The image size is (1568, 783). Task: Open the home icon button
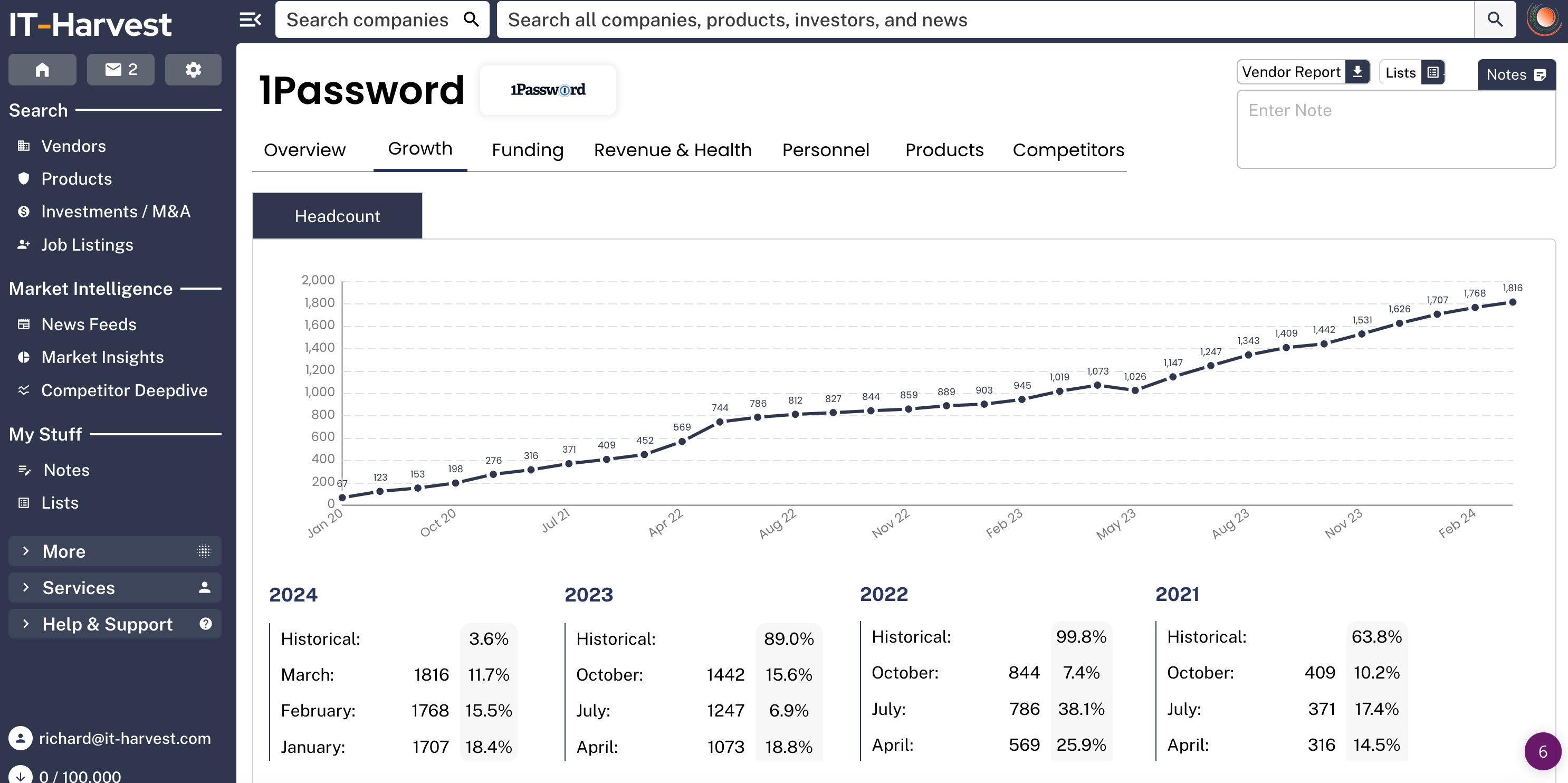(42, 70)
